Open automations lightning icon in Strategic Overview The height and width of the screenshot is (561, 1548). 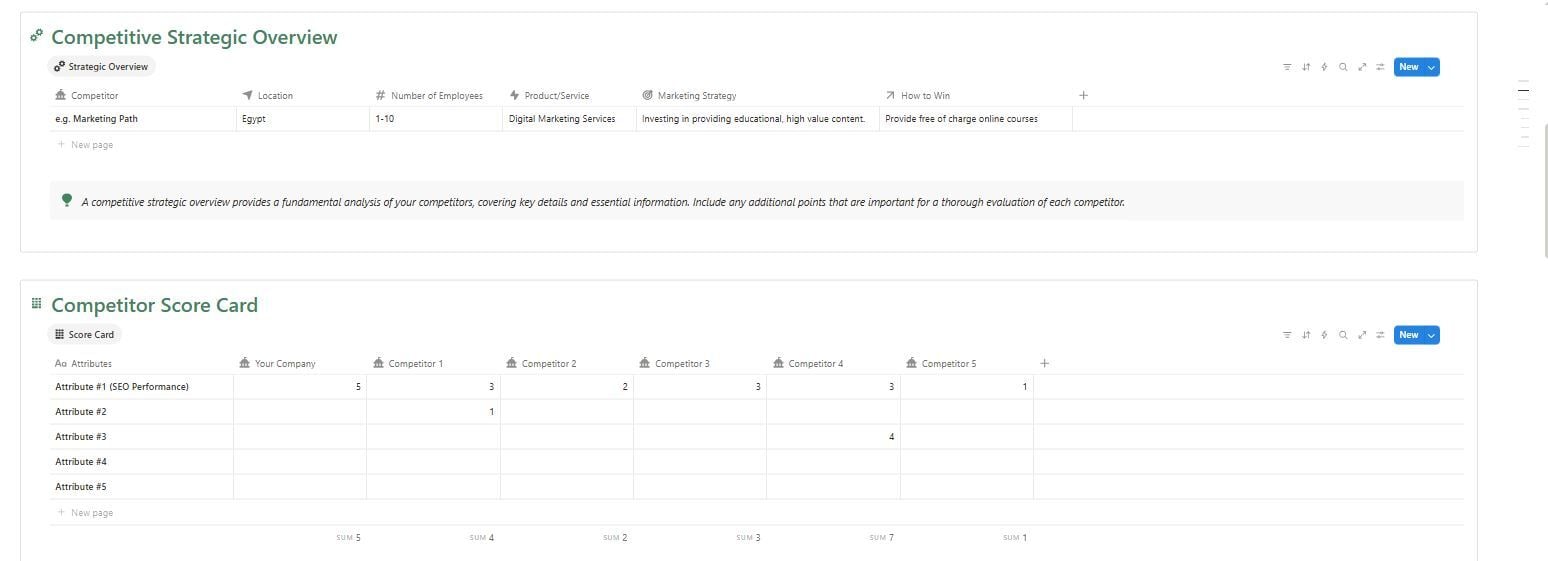click(1324, 67)
